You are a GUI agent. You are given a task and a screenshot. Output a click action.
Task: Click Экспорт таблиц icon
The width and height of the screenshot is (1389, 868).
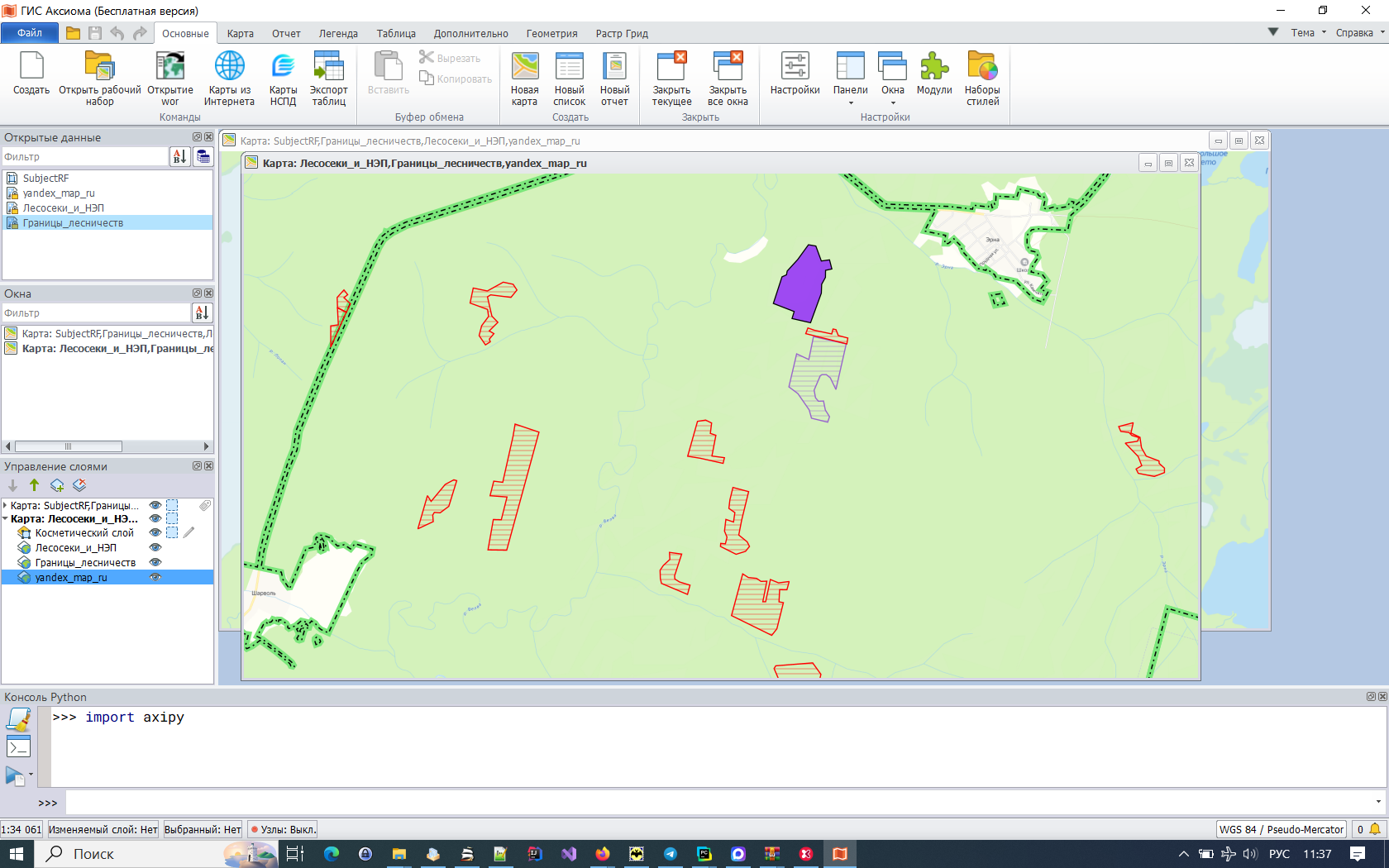click(329, 78)
